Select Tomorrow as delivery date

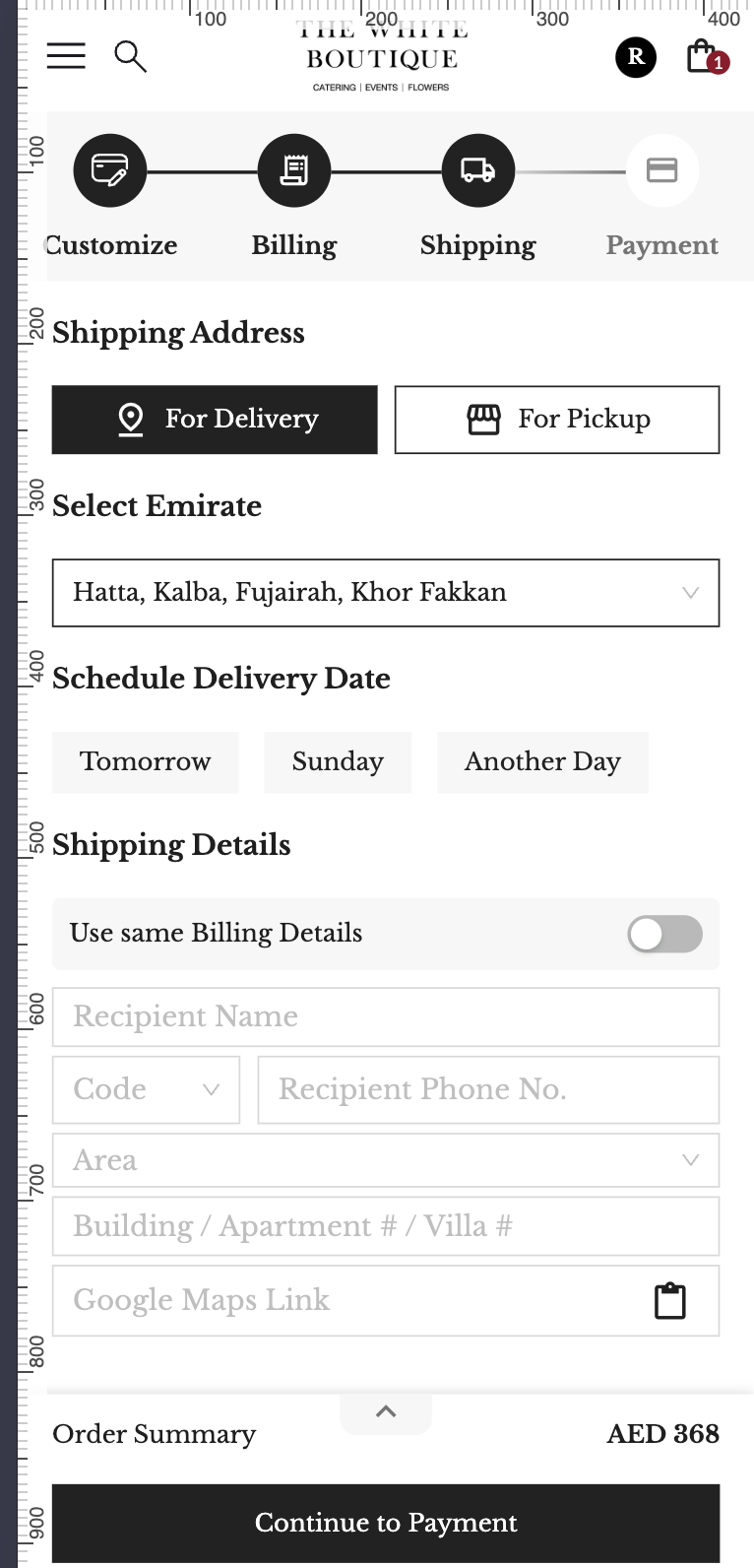point(146,762)
